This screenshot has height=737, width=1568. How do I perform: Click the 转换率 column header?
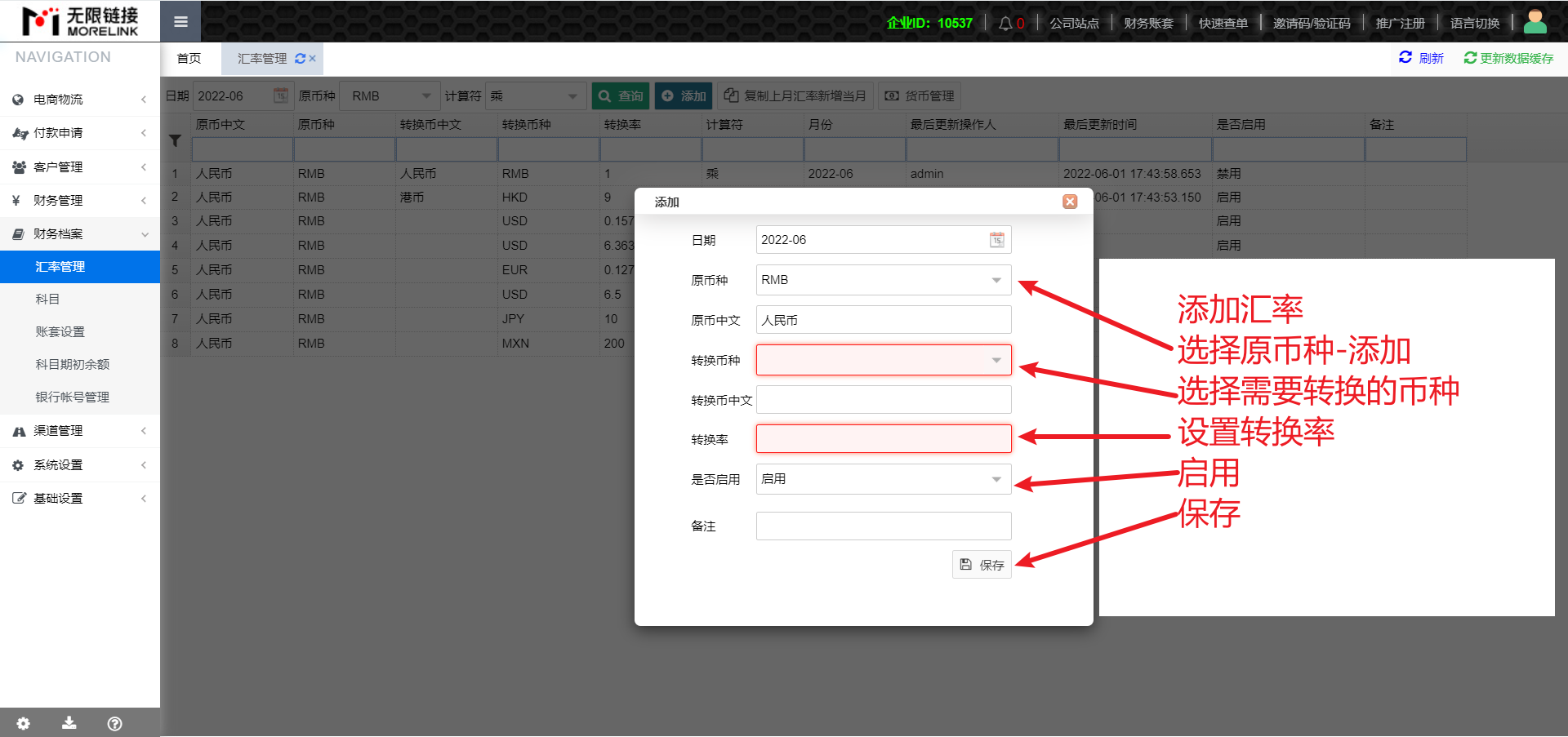pyautogui.click(x=651, y=125)
